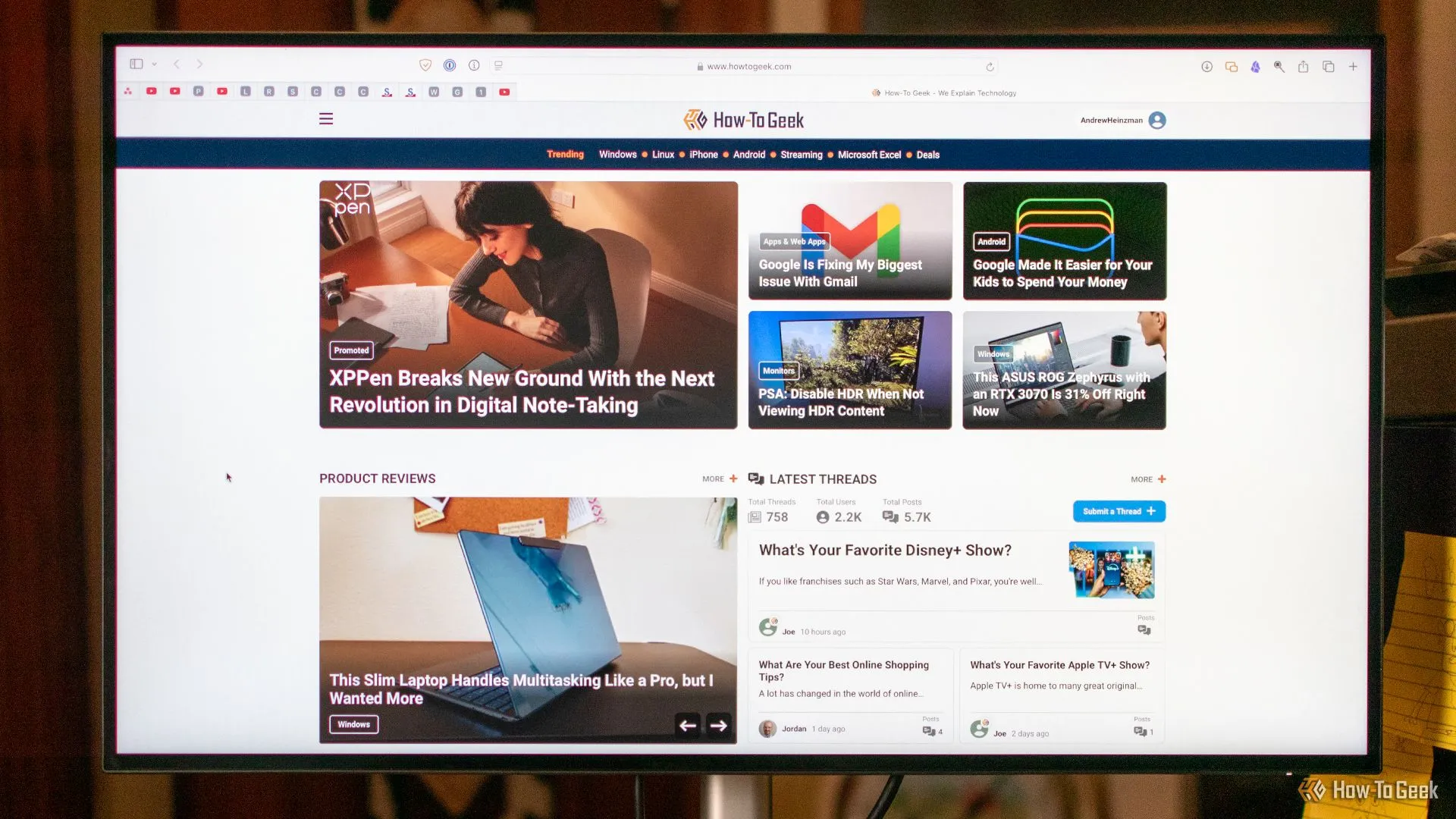Go forward with the Safari forward arrow

pos(200,64)
